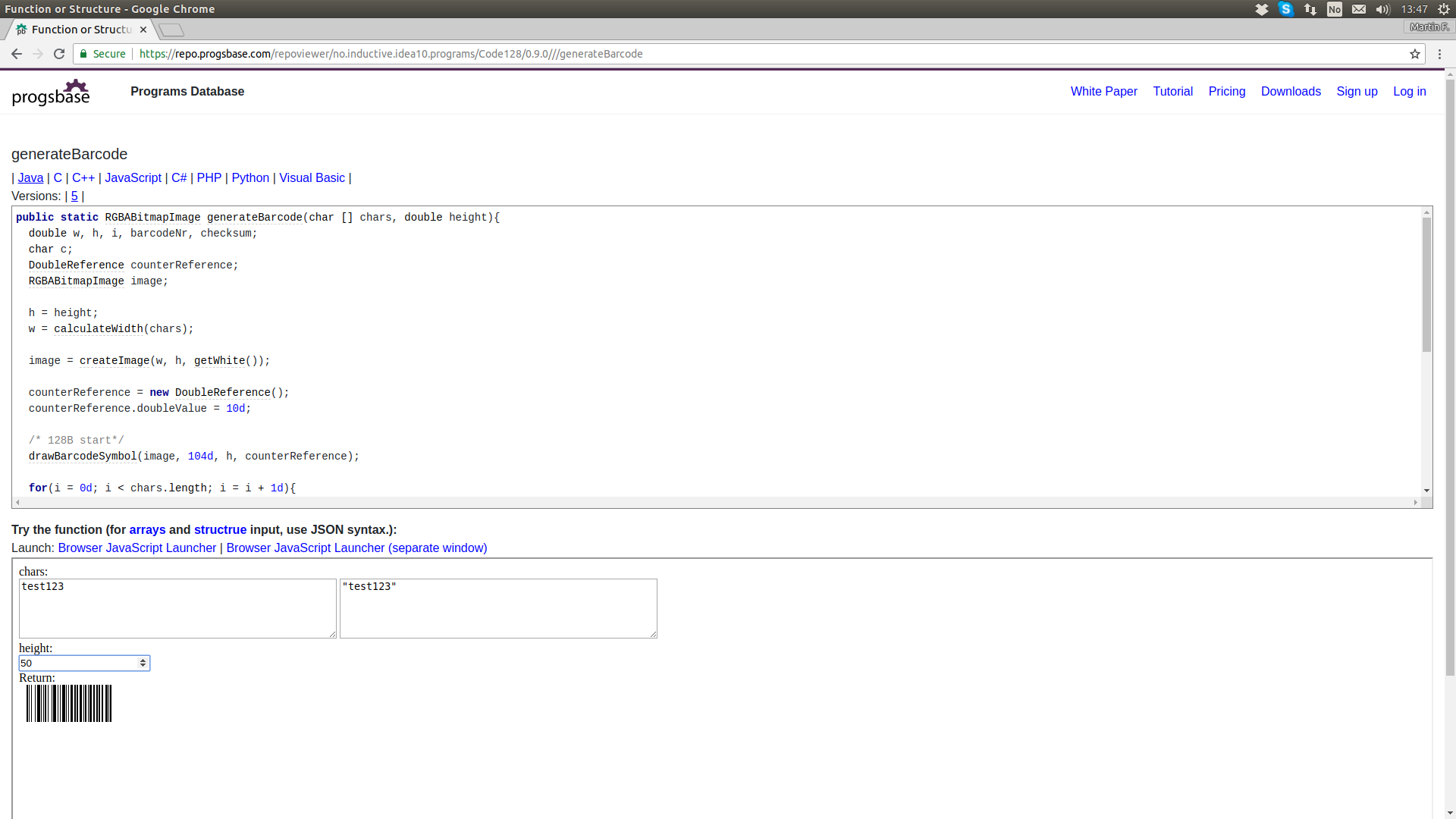Click the JSON chars text area

(x=498, y=609)
